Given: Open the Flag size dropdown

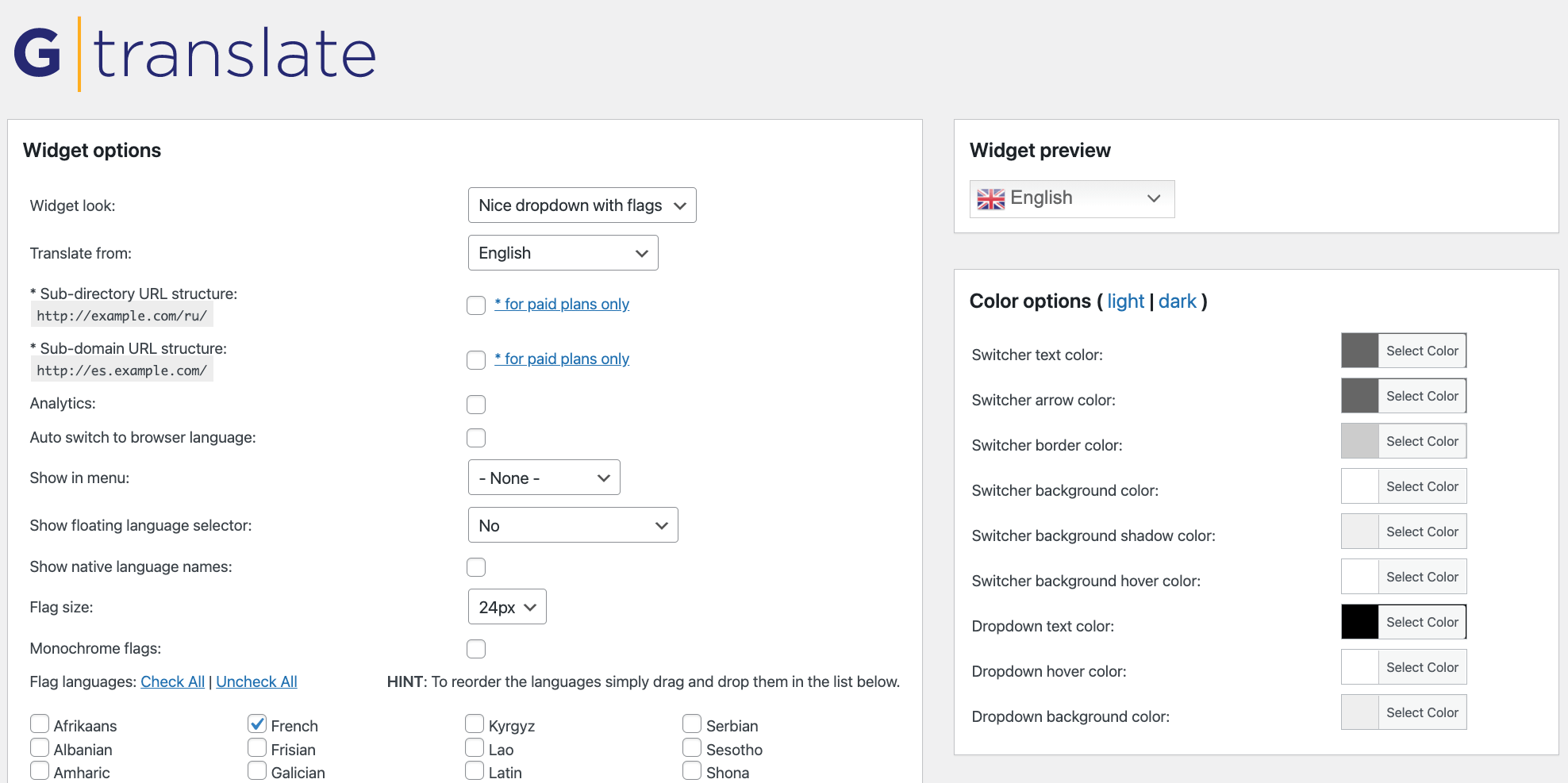Looking at the screenshot, I should [507, 606].
